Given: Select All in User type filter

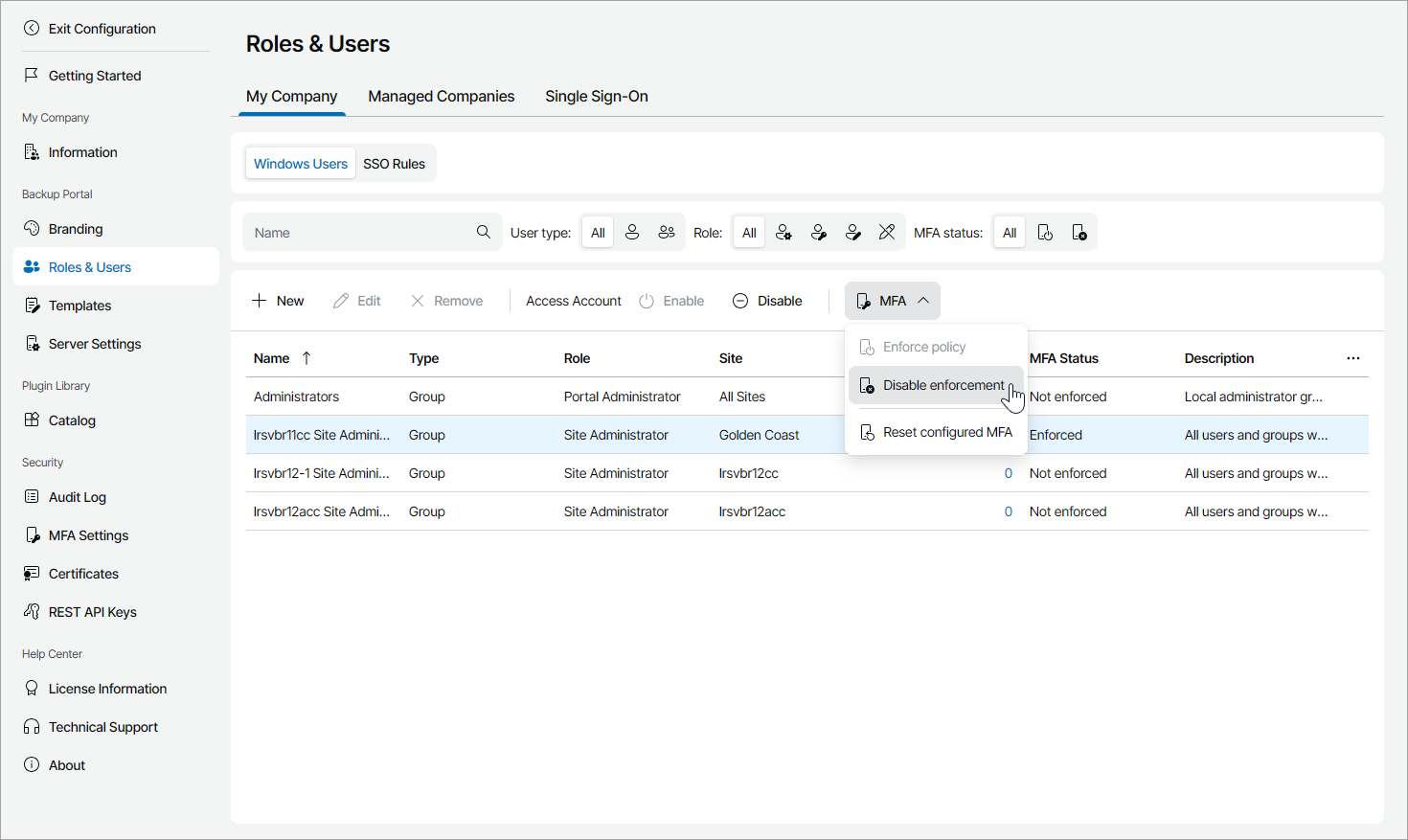Looking at the screenshot, I should 598,233.
